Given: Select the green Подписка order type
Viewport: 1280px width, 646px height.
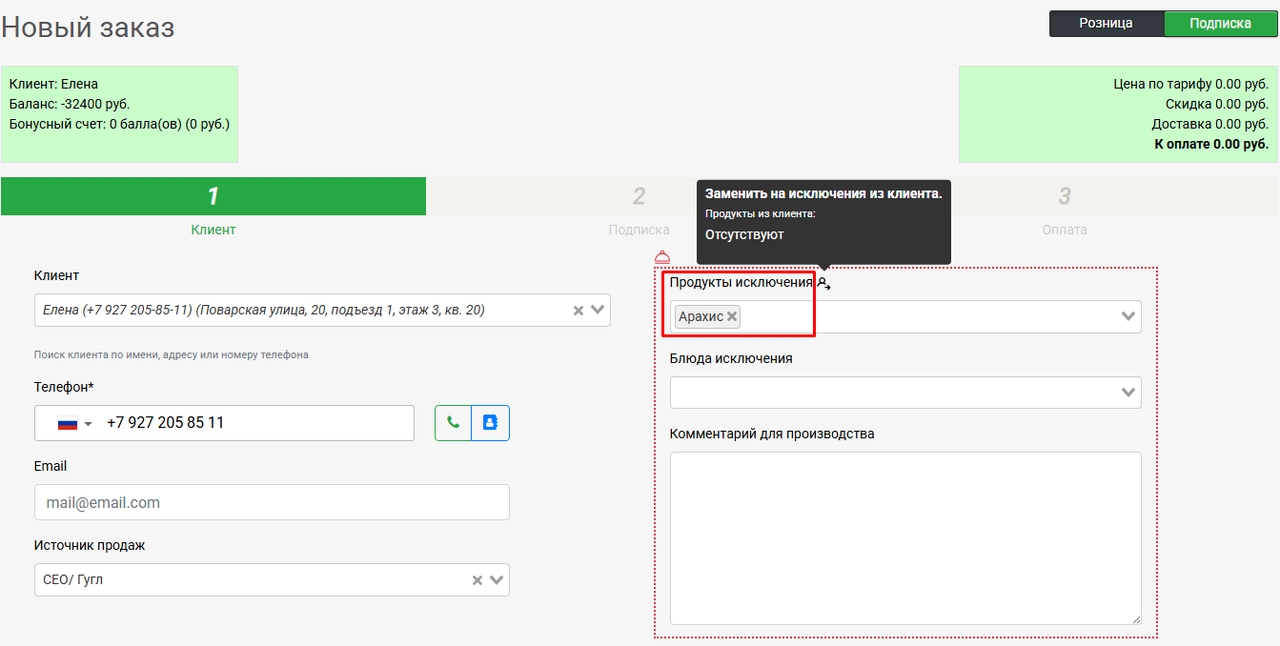Looking at the screenshot, I should pos(1220,23).
